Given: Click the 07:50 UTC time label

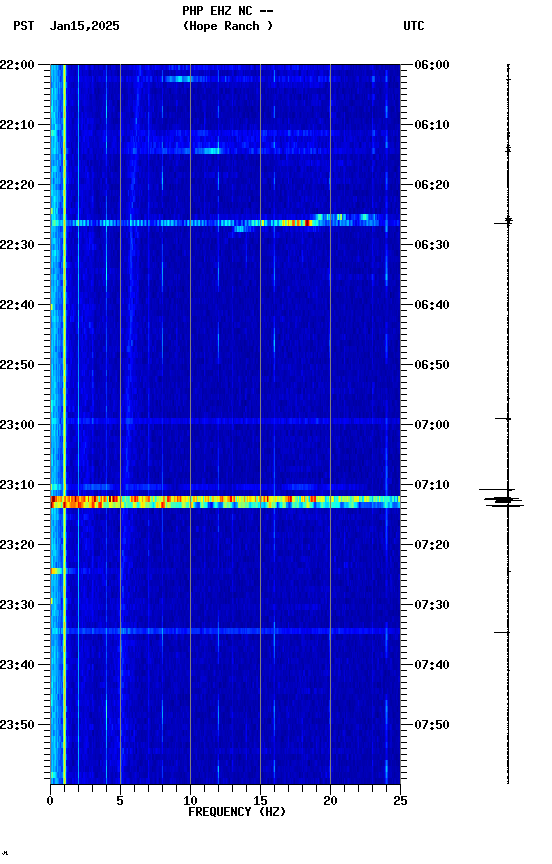Looking at the screenshot, I should 431,725.
